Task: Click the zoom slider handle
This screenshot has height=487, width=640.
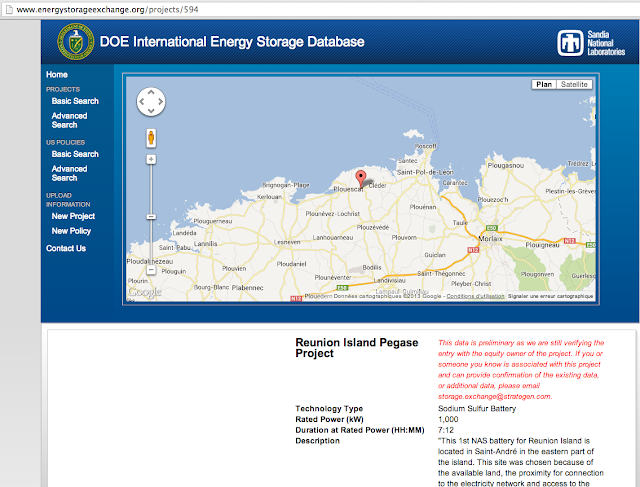Action: (151, 217)
